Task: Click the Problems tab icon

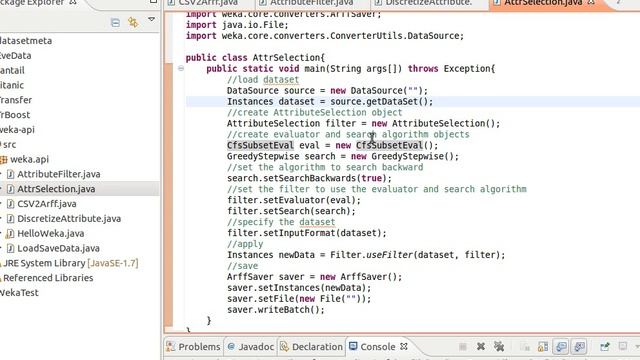Action: pyautogui.click(x=171, y=347)
